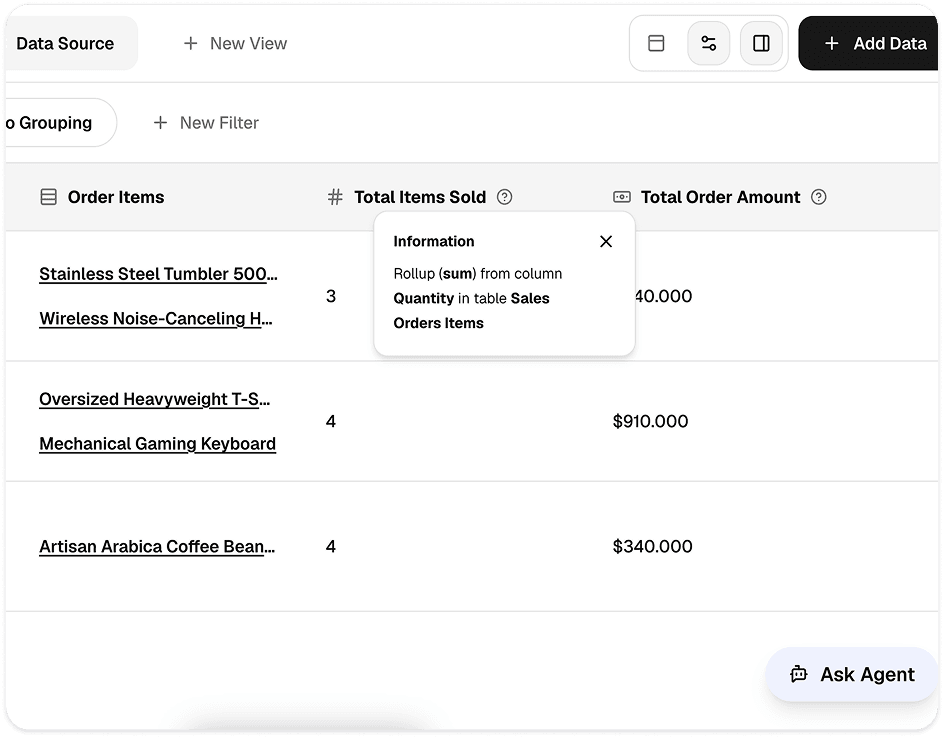Click the Order Items column list icon
Image resolution: width=944 pixels, height=738 pixels.
click(x=49, y=197)
